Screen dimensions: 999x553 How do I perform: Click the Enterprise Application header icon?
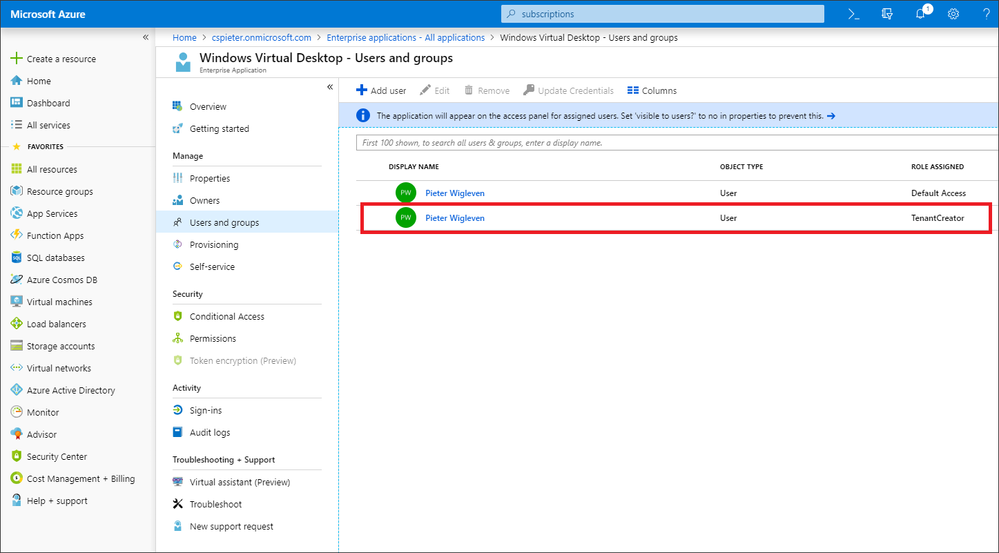pyautogui.click(x=183, y=62)
